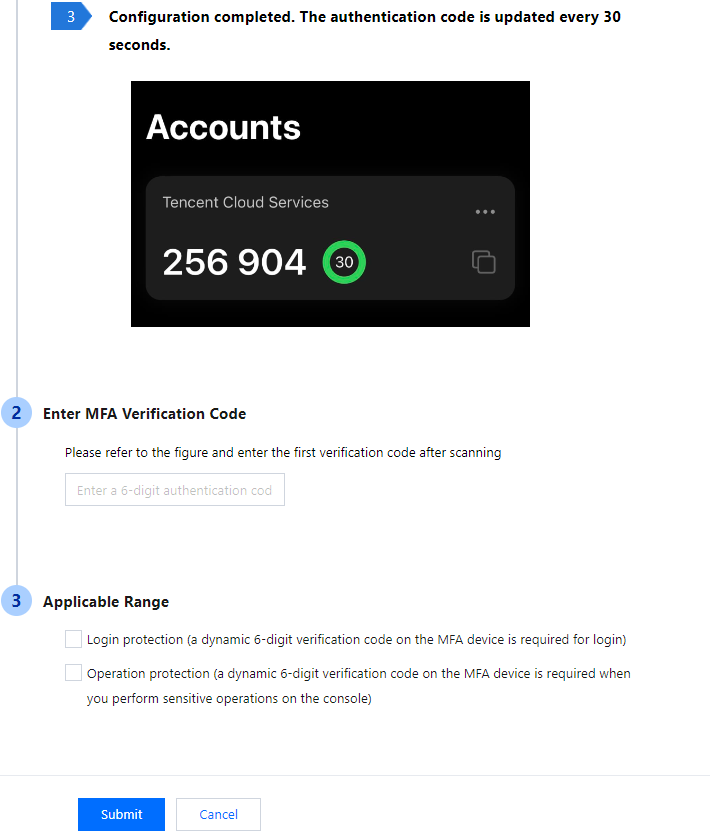Viewport: 710px width, 837px height.
Task: Click the step 3 arrow badge
Action: (68, 17)
